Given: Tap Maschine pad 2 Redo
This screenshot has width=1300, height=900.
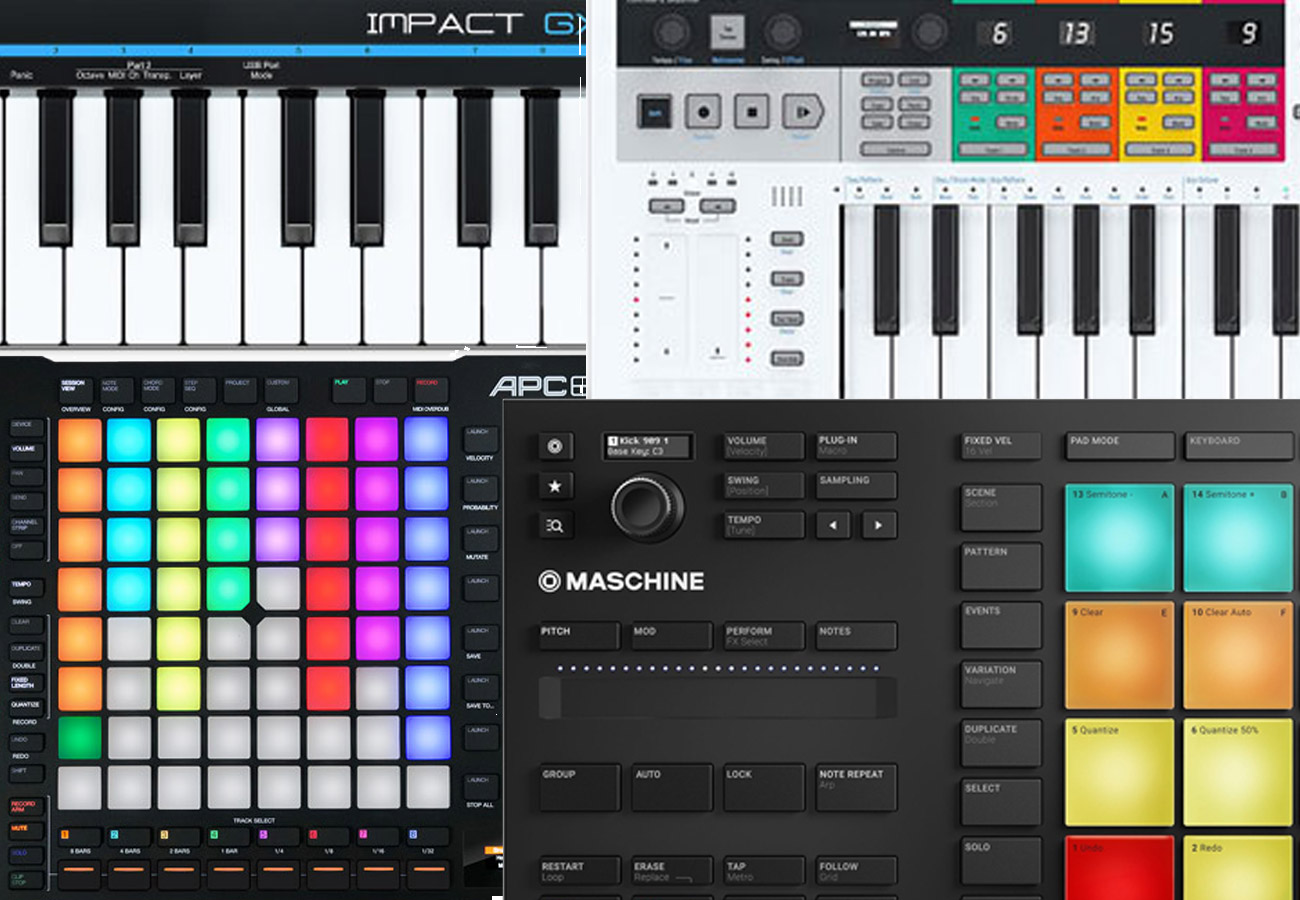Looking at the screenshot, I should 1238,868.
